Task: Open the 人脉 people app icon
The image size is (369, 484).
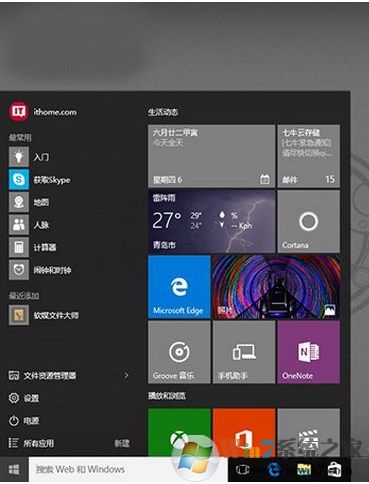Action: [19, 225]
